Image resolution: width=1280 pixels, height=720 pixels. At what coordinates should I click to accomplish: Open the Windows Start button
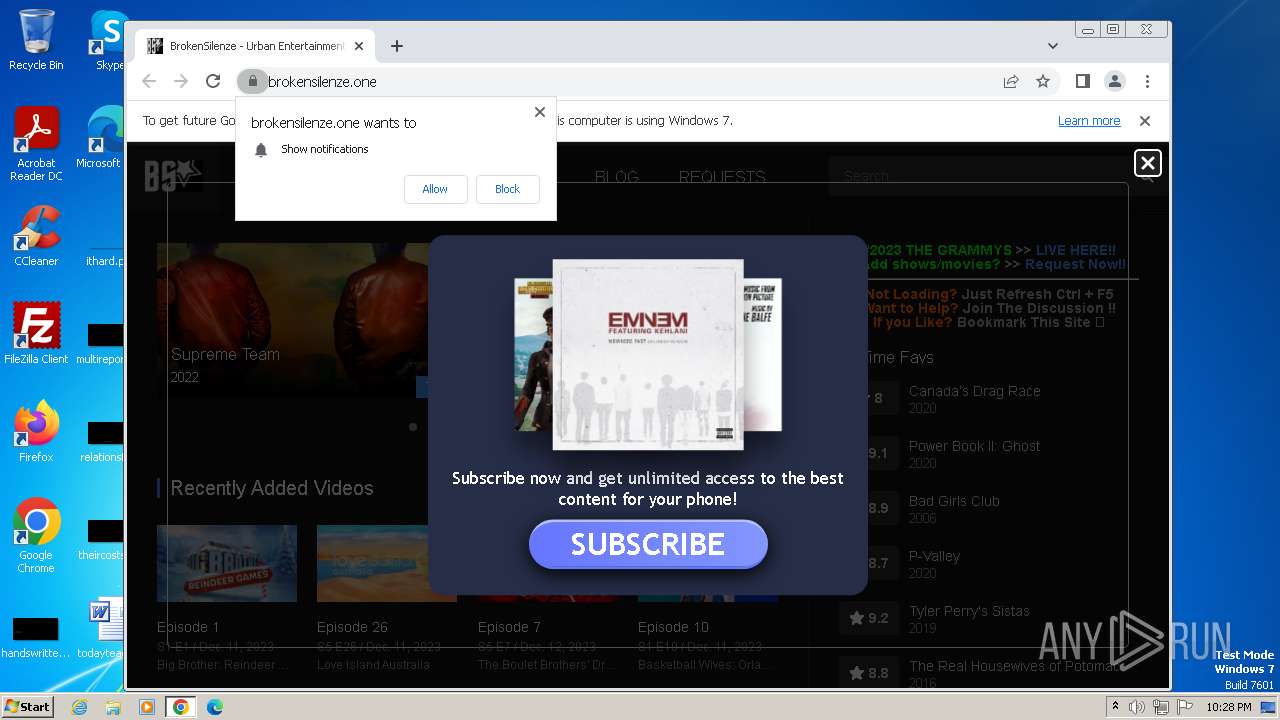tap(27, 706)
